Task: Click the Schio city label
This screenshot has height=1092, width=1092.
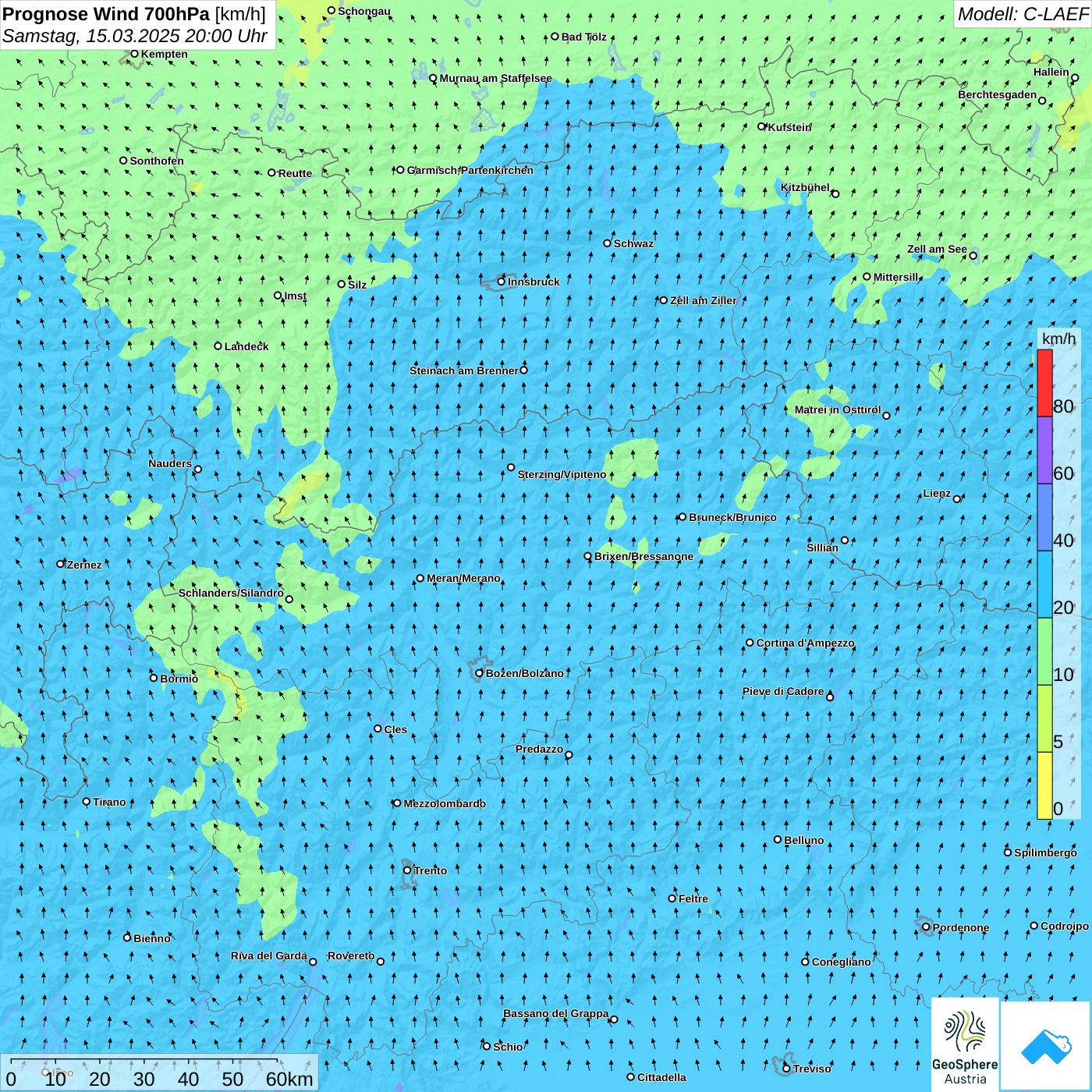Action: point(508,1047)
